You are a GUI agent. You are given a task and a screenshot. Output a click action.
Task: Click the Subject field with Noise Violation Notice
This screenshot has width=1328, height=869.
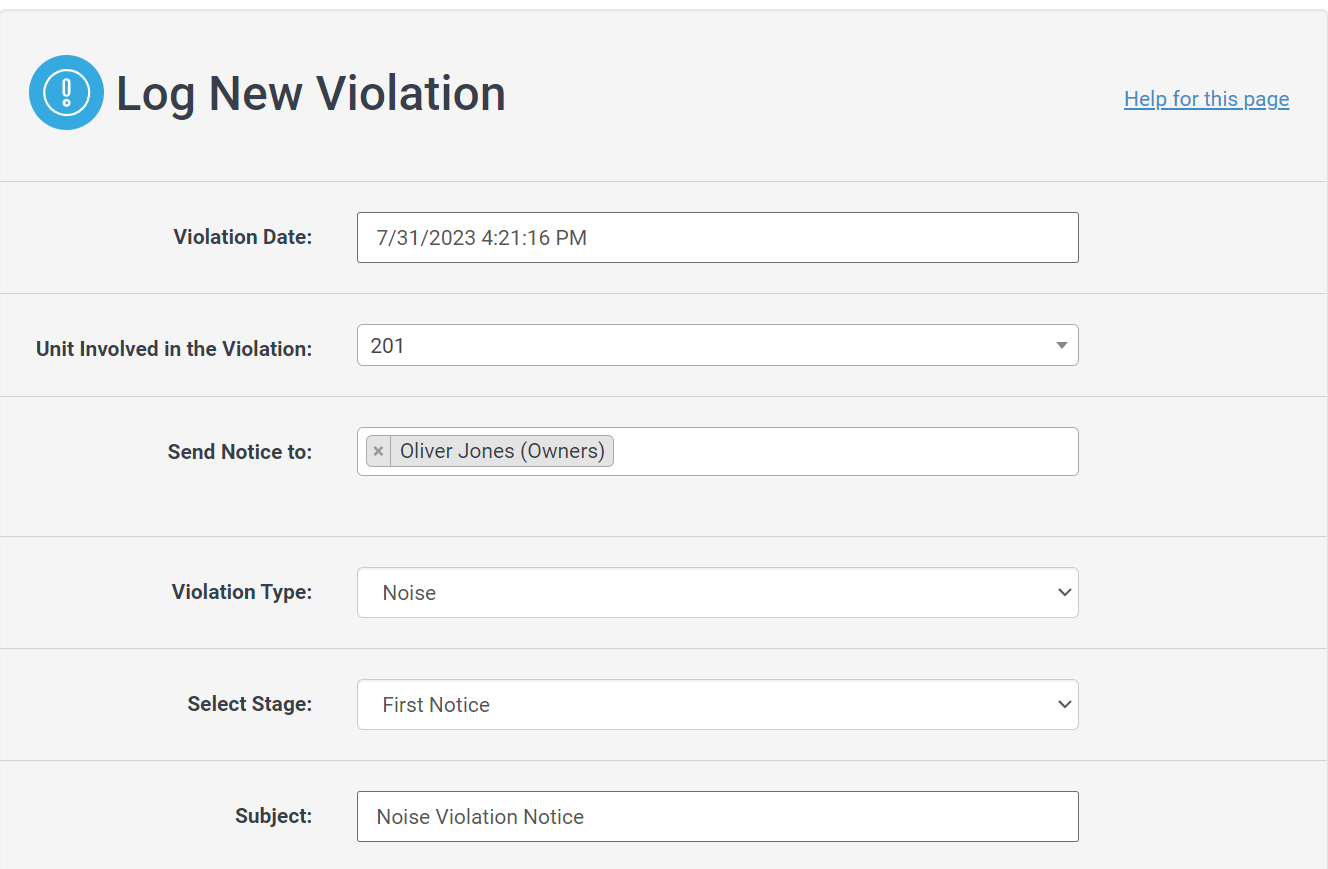tap(717, 817)
